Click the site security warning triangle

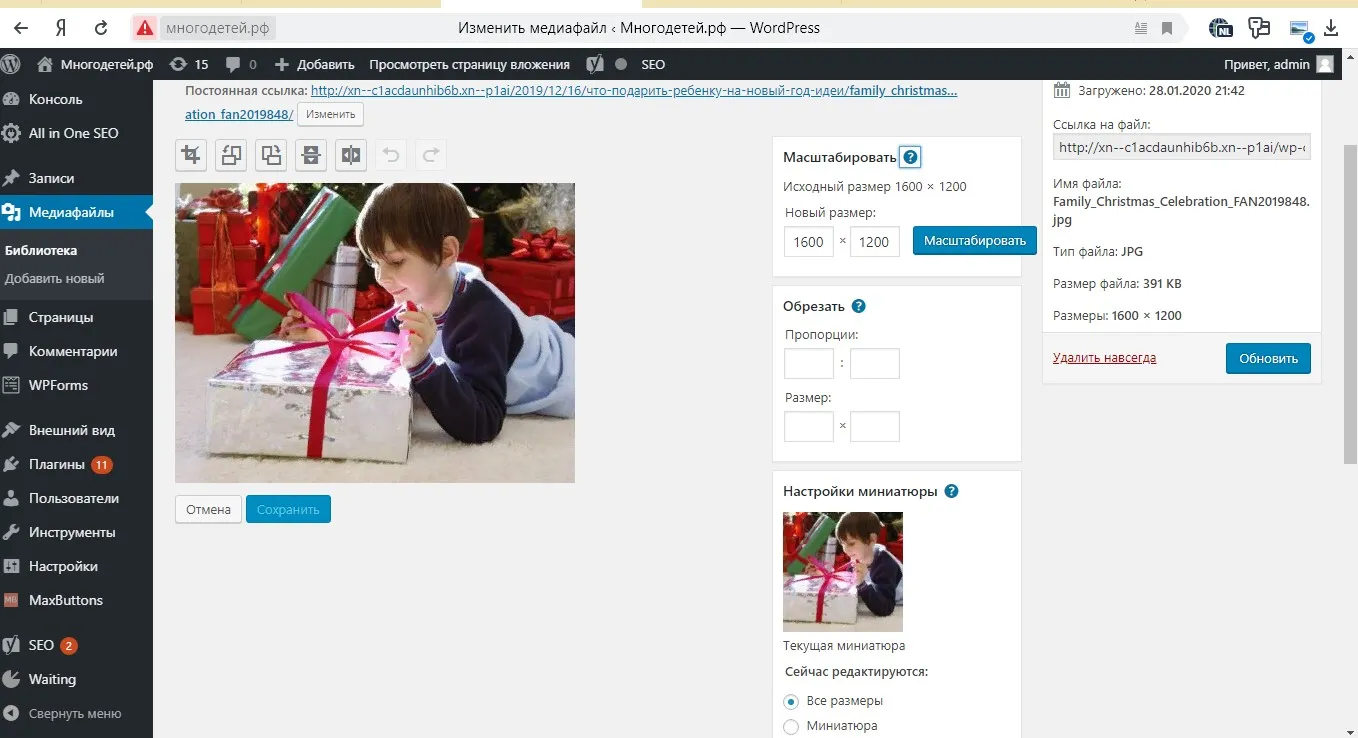(x=145, y=28)
